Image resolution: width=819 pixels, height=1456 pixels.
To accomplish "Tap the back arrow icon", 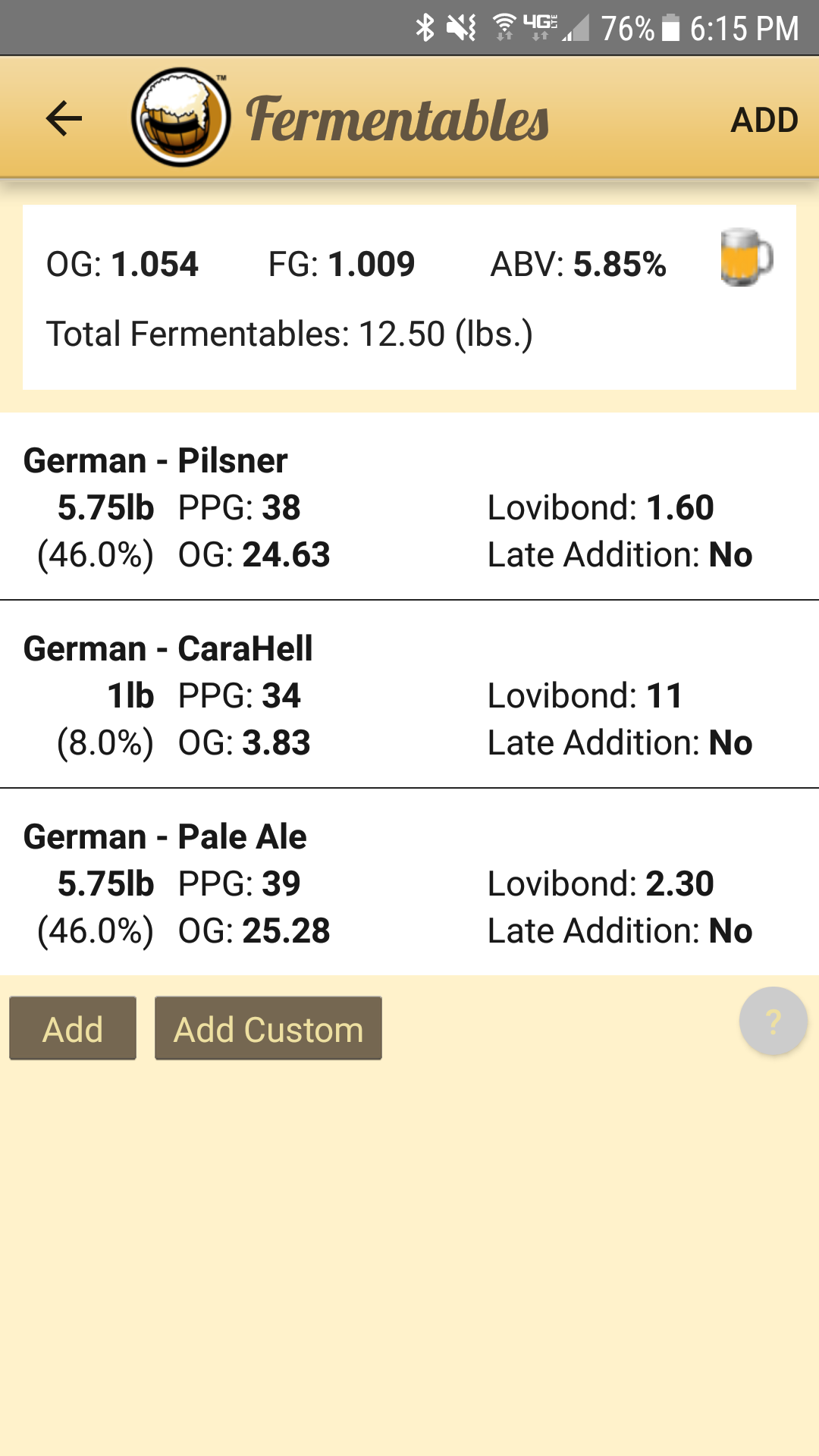I will tap(64, 118).
